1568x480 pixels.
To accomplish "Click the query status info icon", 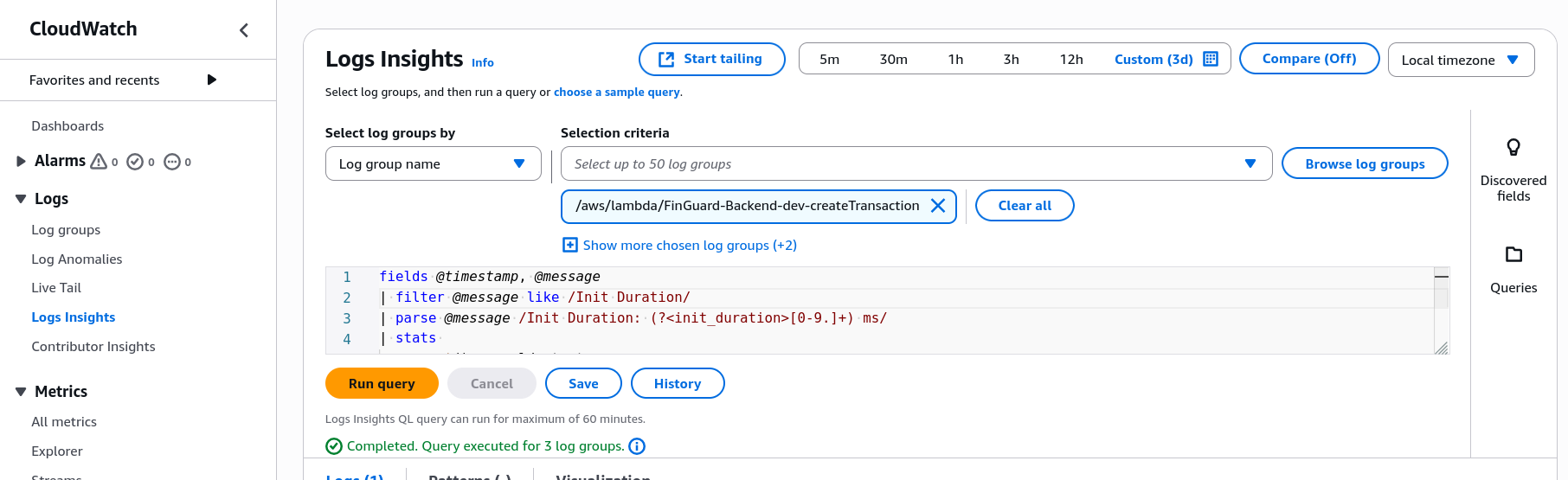I will tap(637, 446).
